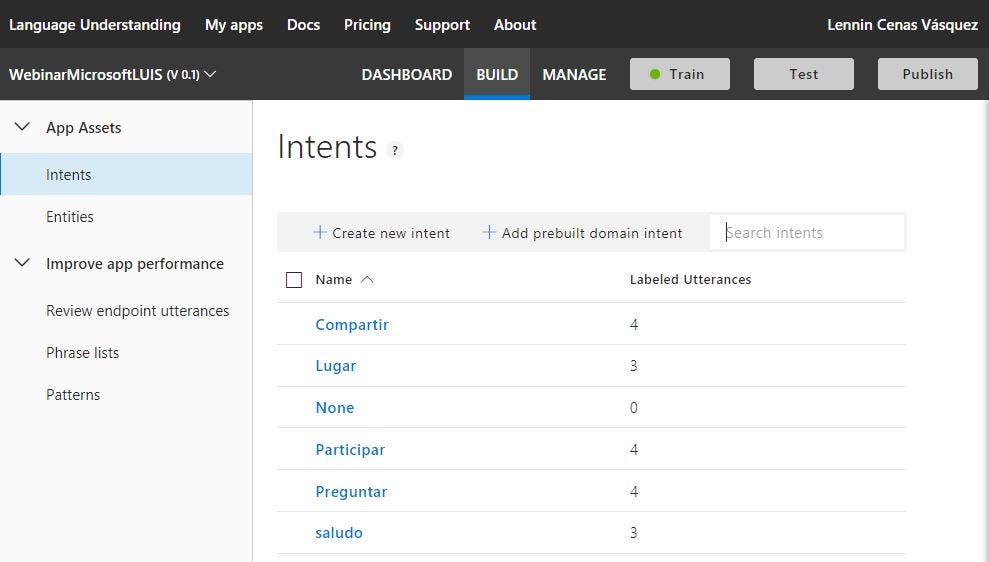Viewport: 989px width, 562px height.
Task: Click the Name column sort arrow
Action: click(367, 279)
